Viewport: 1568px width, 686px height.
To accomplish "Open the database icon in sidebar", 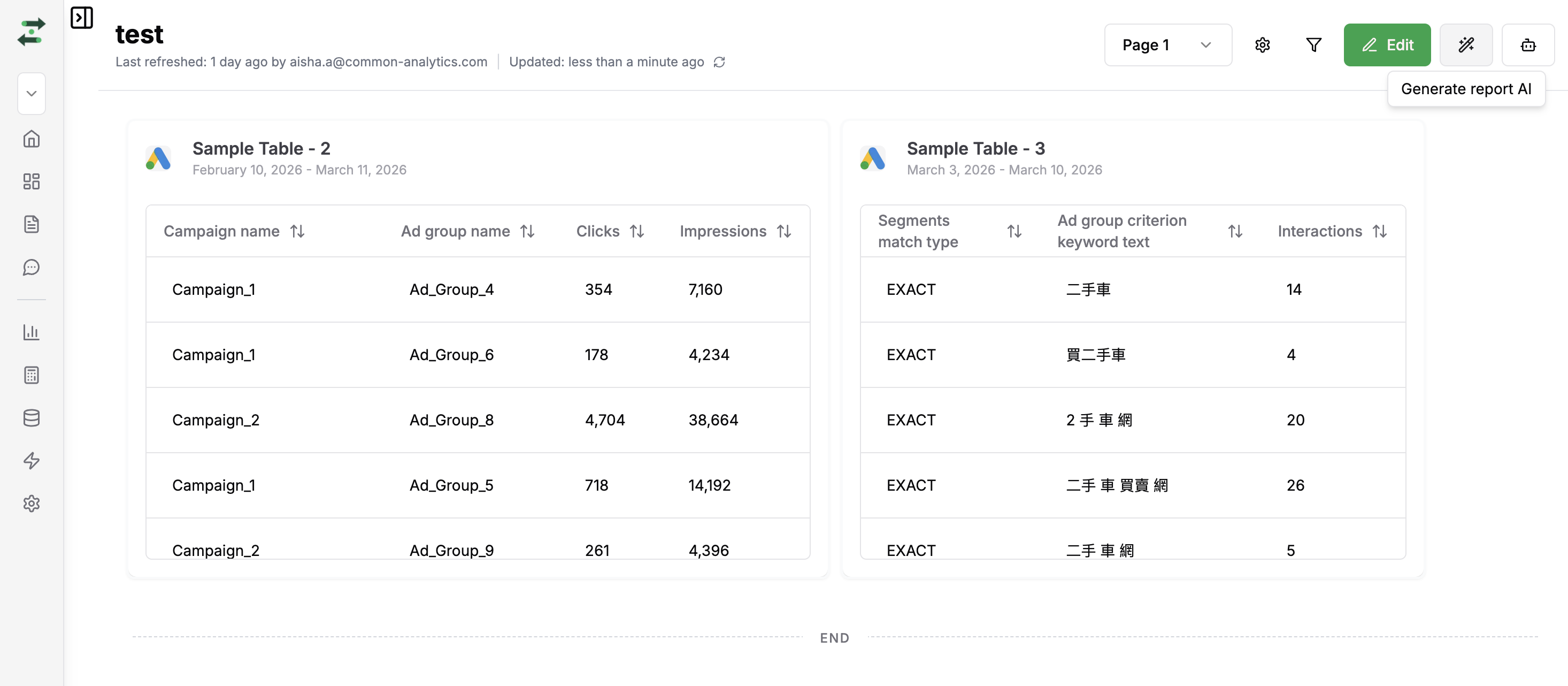I will click(x=32, y=418).
